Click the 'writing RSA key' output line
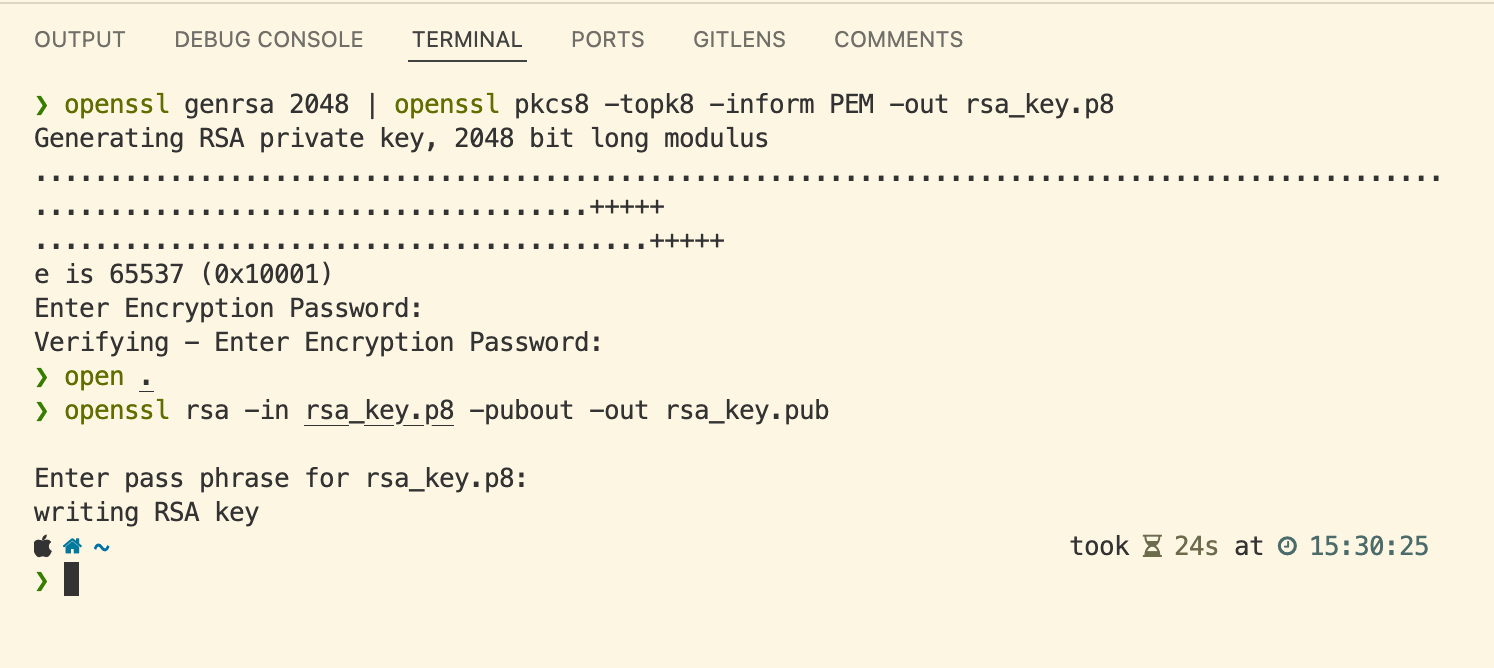The image size is (1494, 668). [147, 513]
